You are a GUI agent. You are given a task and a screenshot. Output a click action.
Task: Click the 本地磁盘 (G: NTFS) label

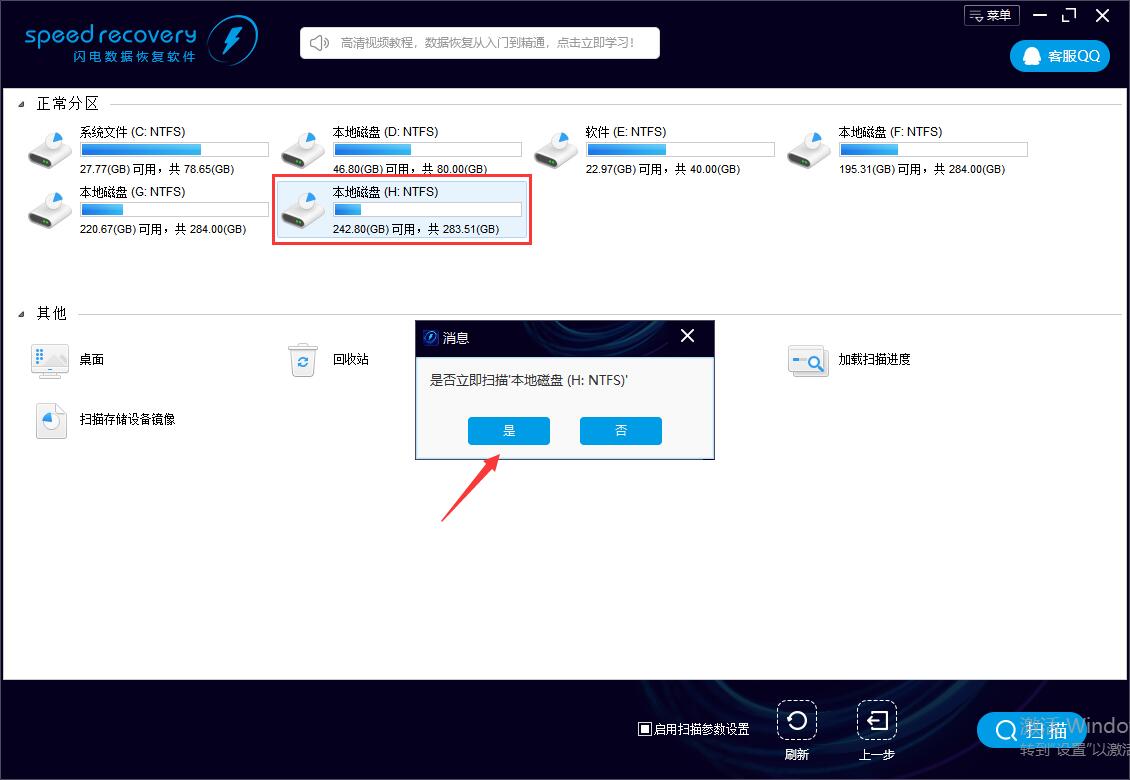coord(133,192)
